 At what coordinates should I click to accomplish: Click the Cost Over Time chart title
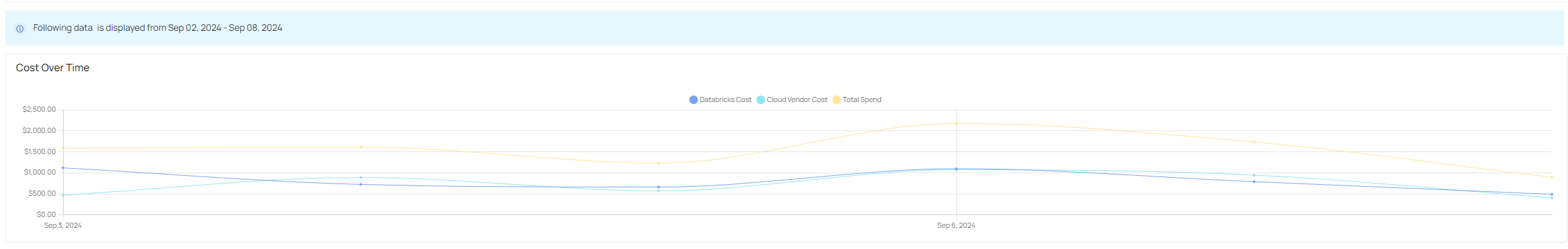pyautogui.click(x=53, y=68)
